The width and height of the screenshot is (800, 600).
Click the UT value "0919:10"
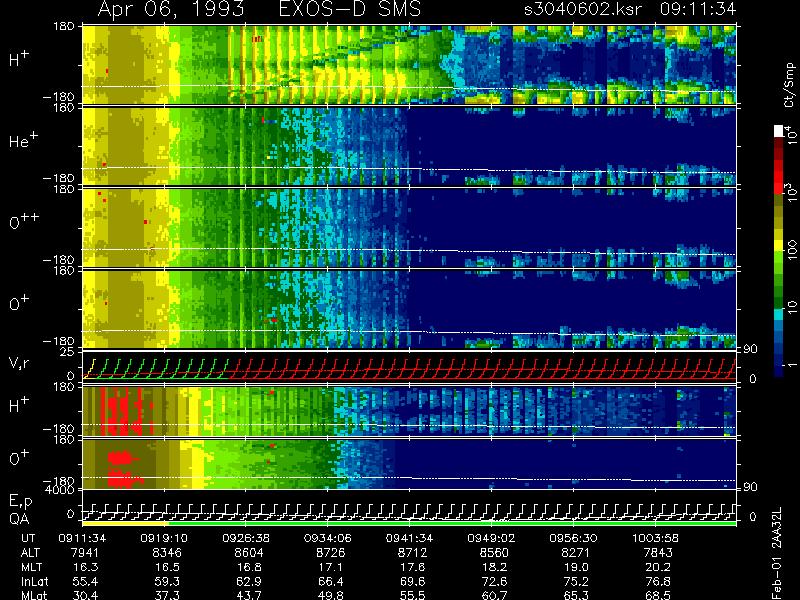pos(164,538)
